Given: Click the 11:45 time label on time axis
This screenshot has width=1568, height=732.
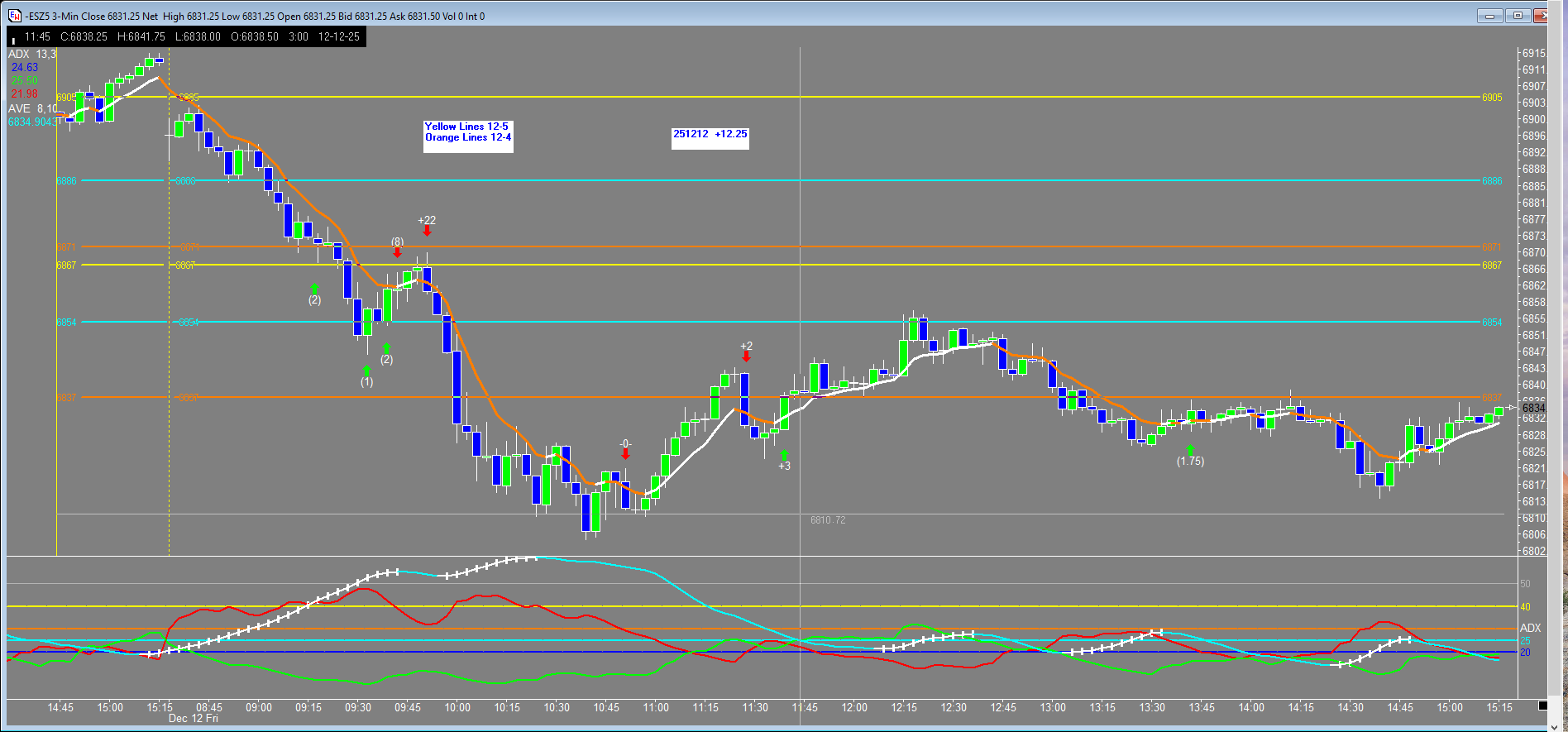Looking at the screenshot, I should (x=804, y=707).
